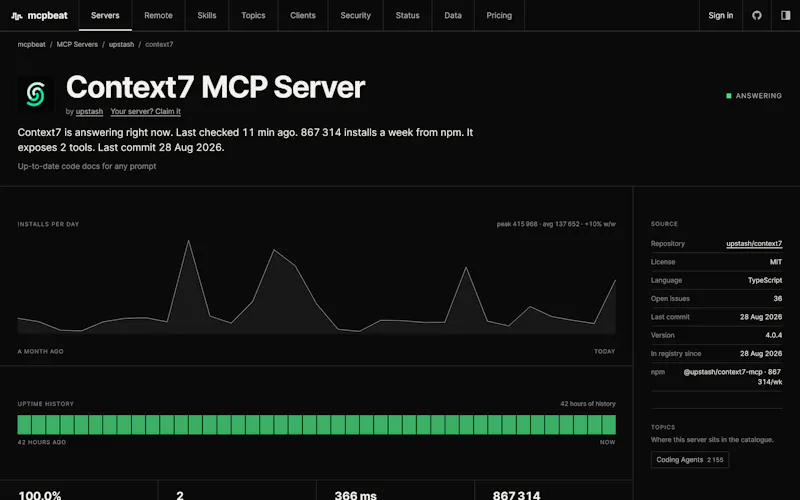Click the context7 breadcrumb item
The width and height of the screenshot is (800, 500).
159,44
